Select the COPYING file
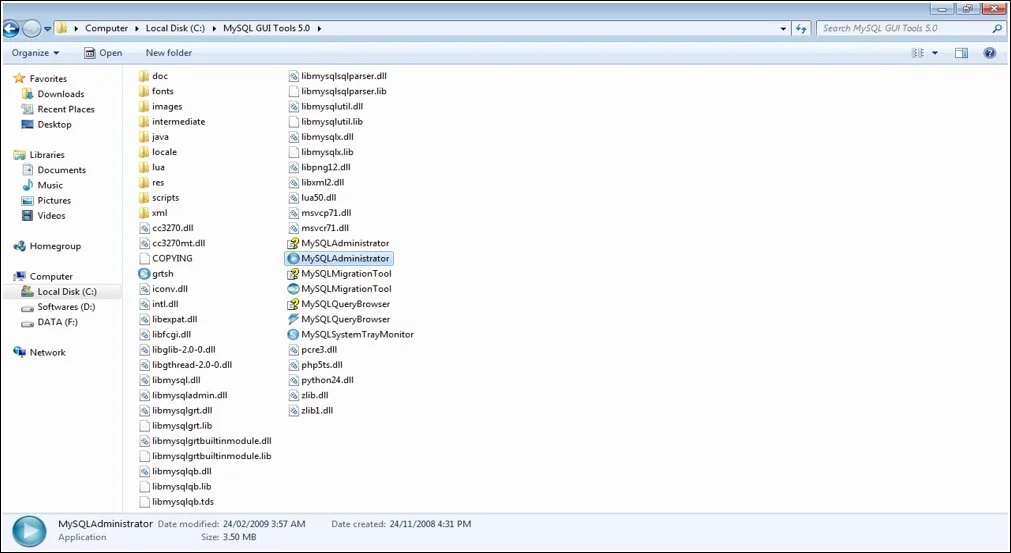 coord(166,258)
